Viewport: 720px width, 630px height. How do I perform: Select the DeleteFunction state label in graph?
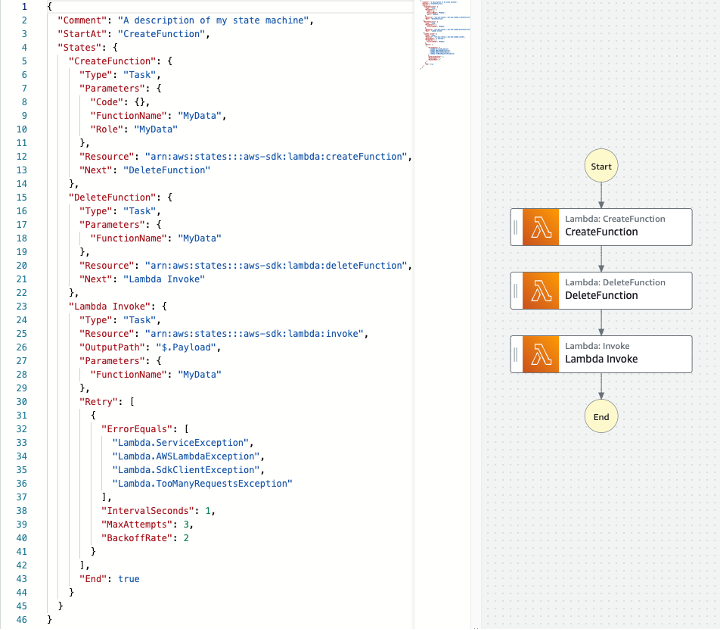point(601,295)
